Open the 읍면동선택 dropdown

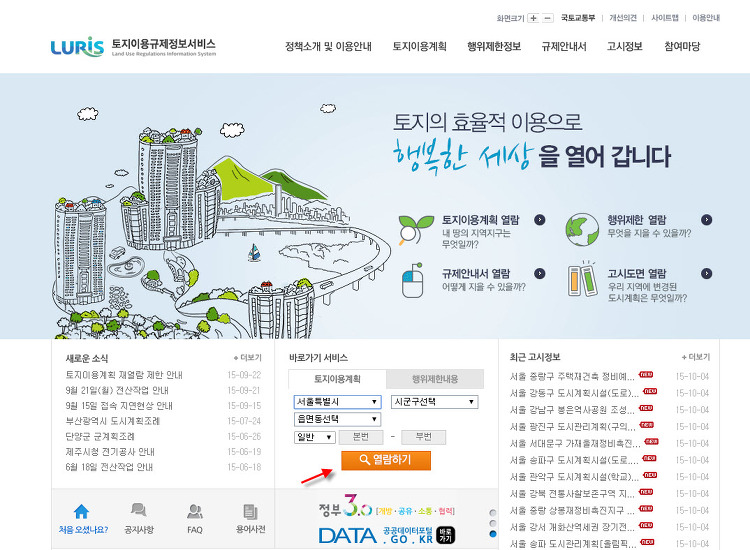[x=336, y=419]
